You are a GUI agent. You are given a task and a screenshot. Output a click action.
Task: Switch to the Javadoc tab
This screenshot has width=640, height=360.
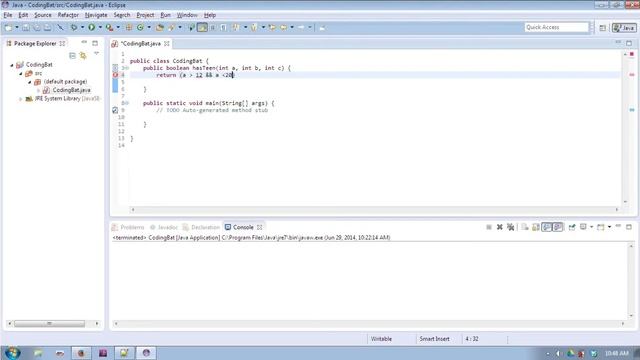(x=163, y=227)
